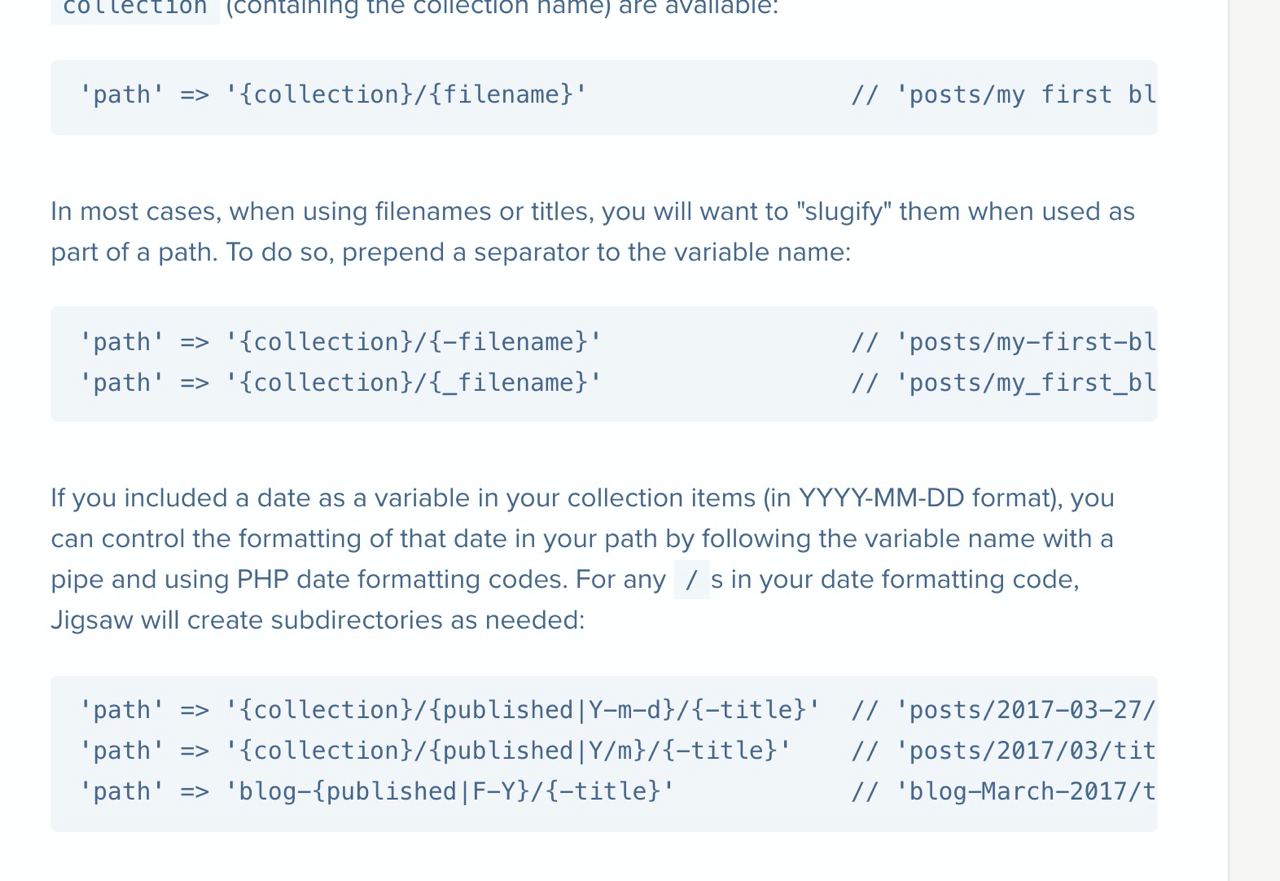
Task: Click the paragraph starting 'In most cases'
Action: pyautogui.click(x=593, y=232)
